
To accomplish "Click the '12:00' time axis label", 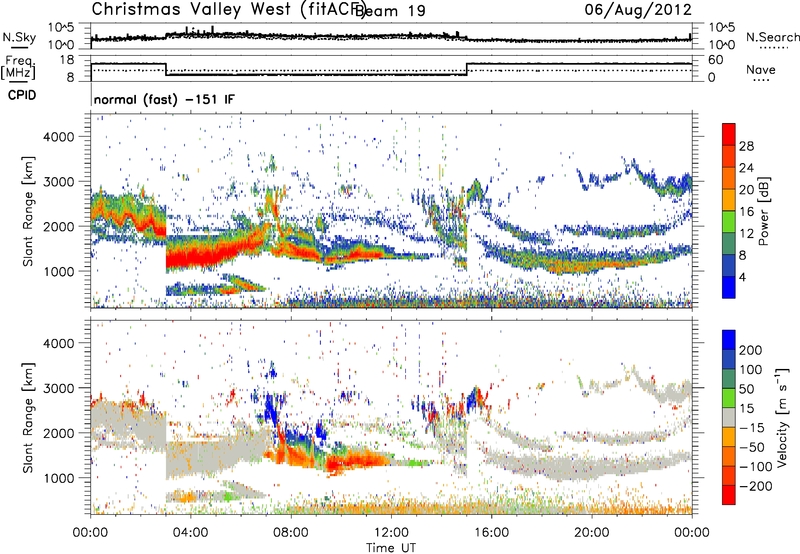I will pos(391,533).
